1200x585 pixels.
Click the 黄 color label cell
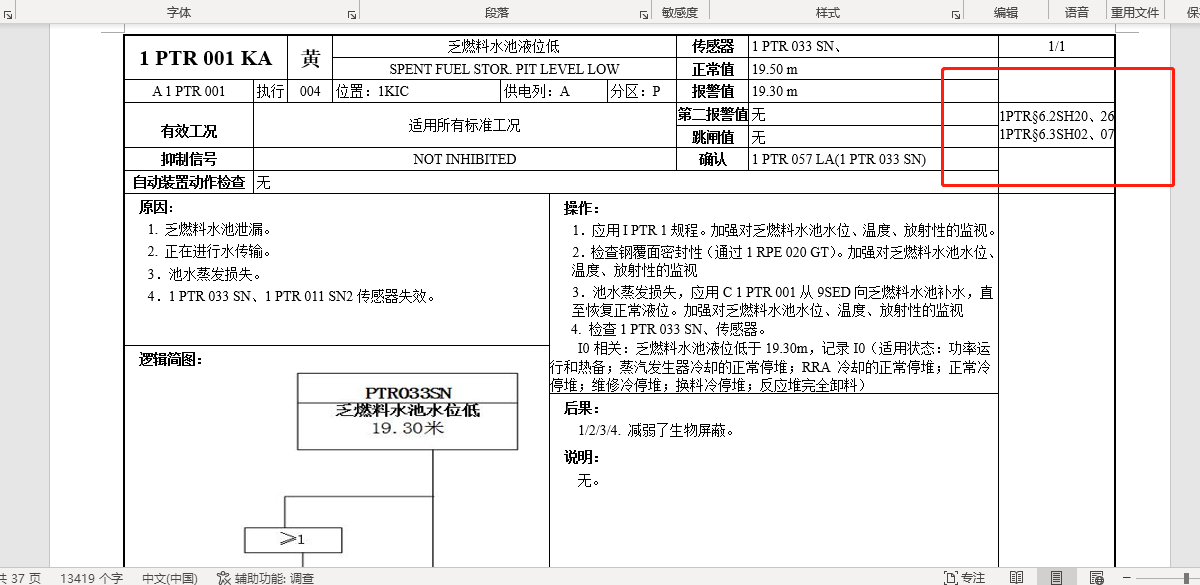coord(310,58)
